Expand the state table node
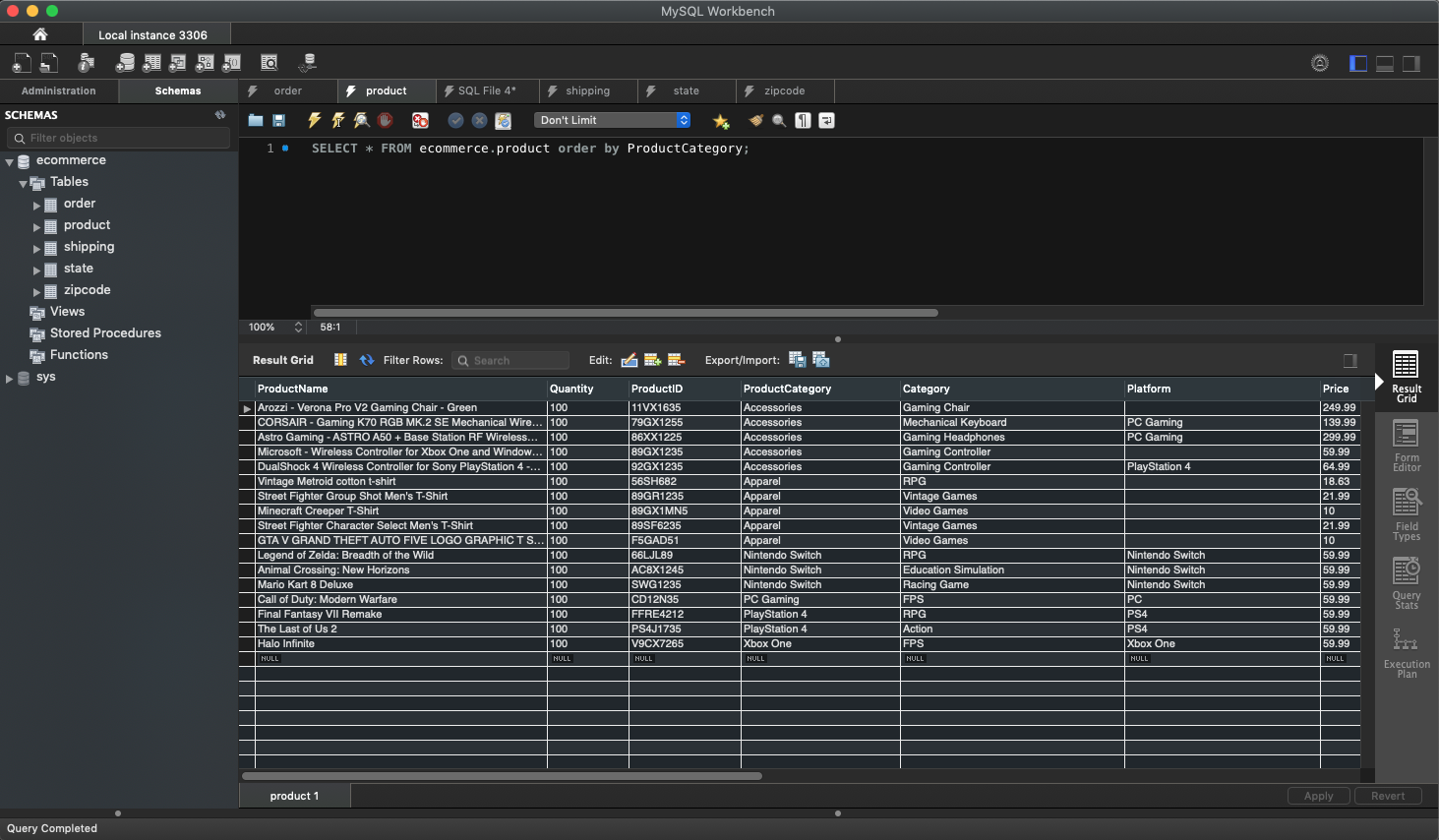1439x840 pixels. 36,270
